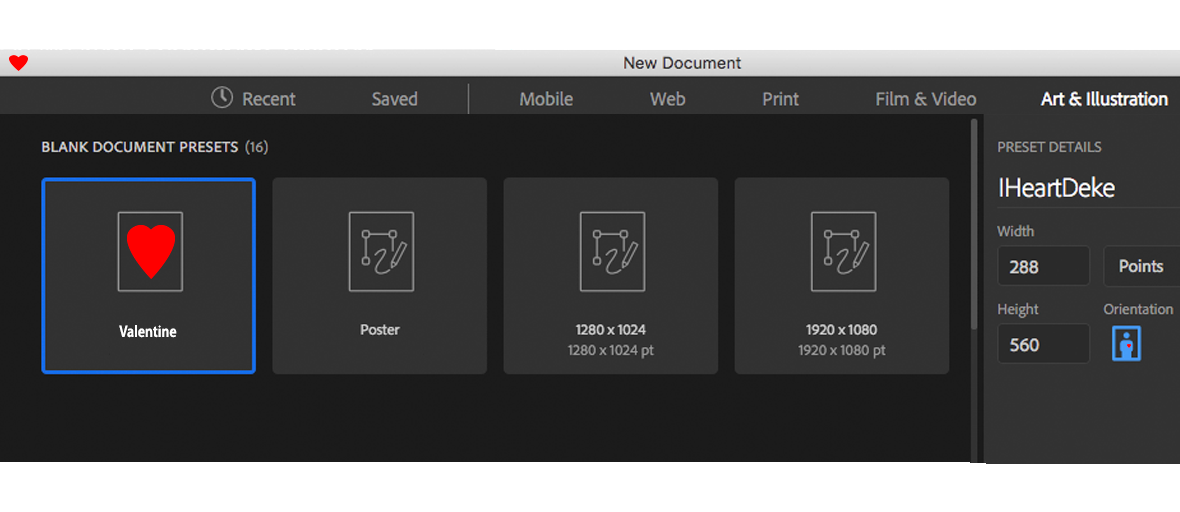Go to the Film & Video tab
The width and height of the screenshot is (1180, 512).
tap(925, 99)
